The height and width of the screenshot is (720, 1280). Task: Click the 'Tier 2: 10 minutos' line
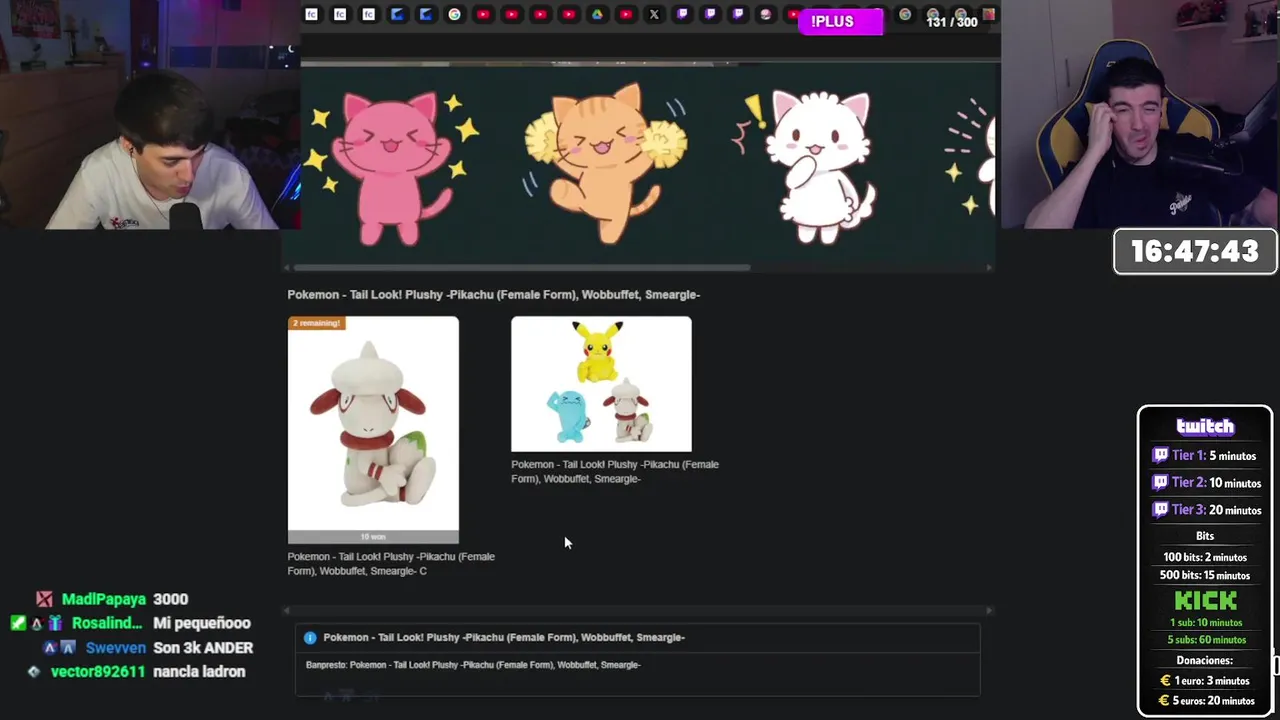[x=1206, y=483]
